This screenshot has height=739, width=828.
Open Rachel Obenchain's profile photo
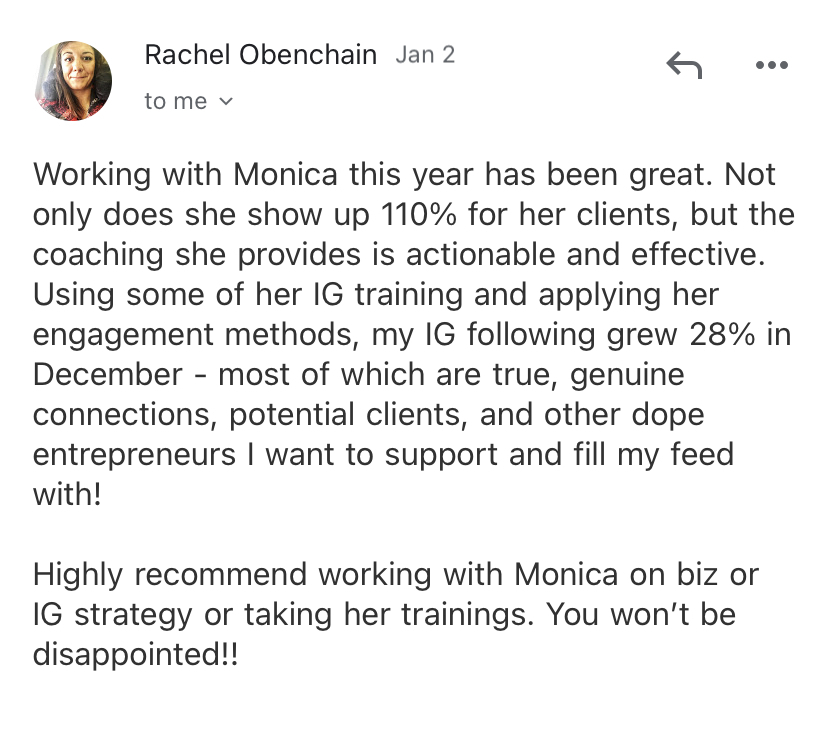(73, 81)
